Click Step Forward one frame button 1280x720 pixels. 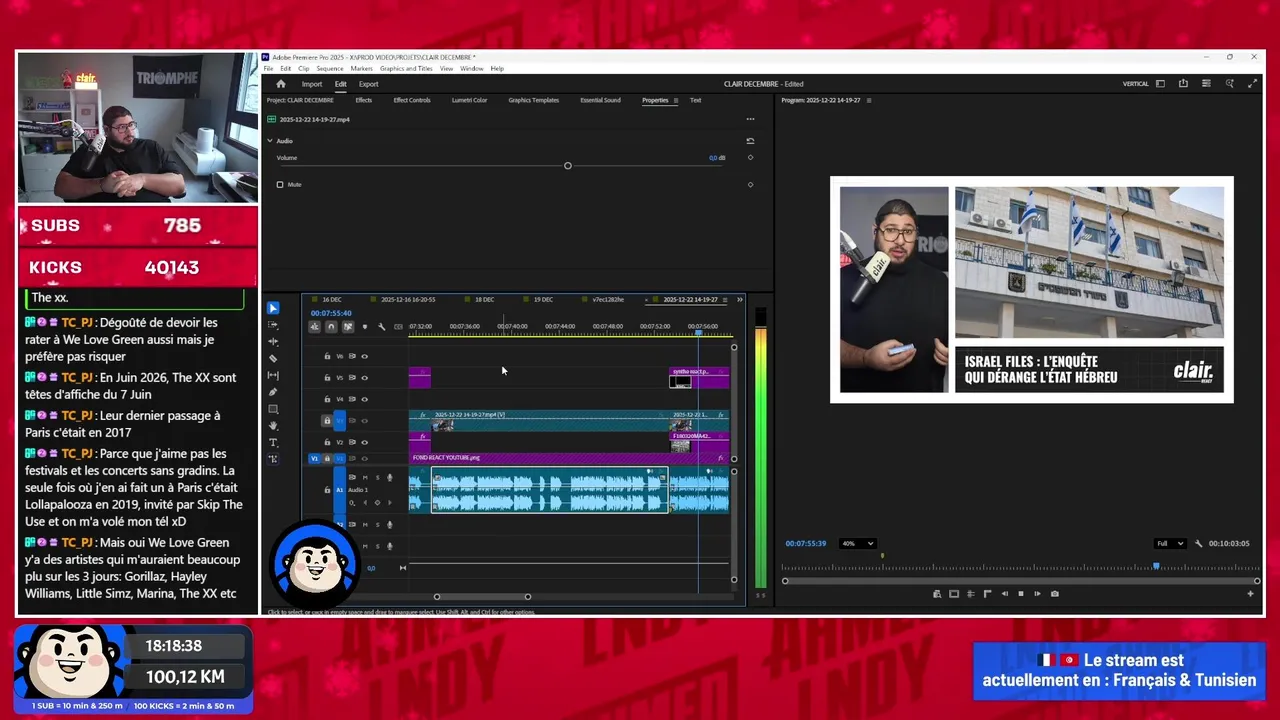coord(1037,594)
